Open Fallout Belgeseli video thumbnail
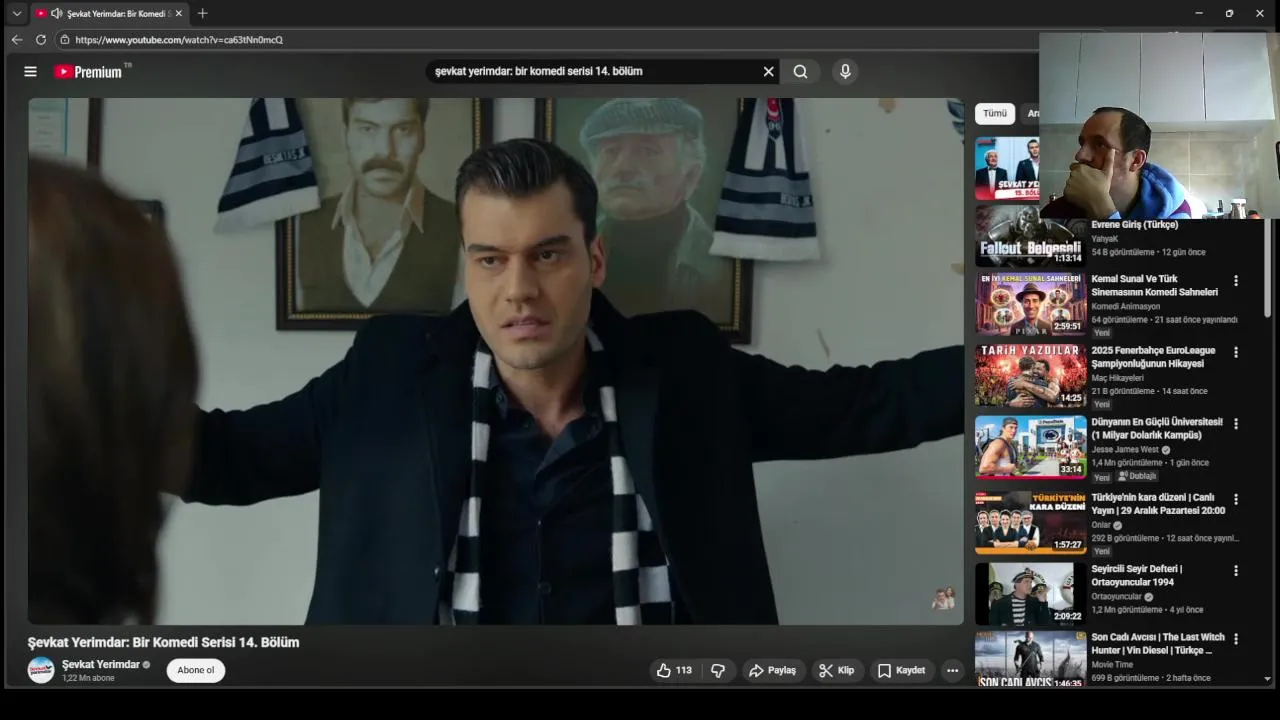1280x720 pixels. click(x=1030, y=236)
